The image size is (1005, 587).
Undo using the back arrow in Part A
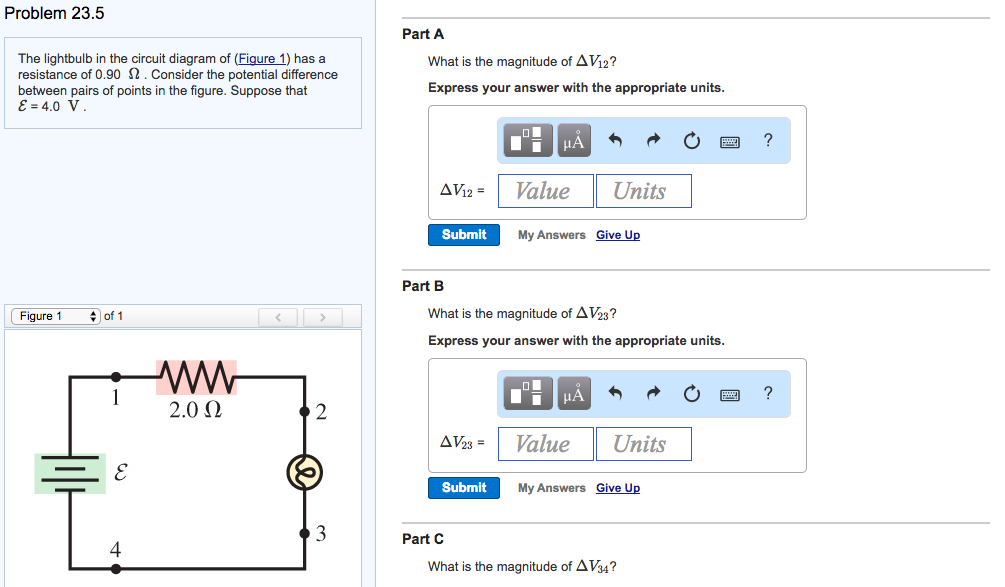(614, 140)
